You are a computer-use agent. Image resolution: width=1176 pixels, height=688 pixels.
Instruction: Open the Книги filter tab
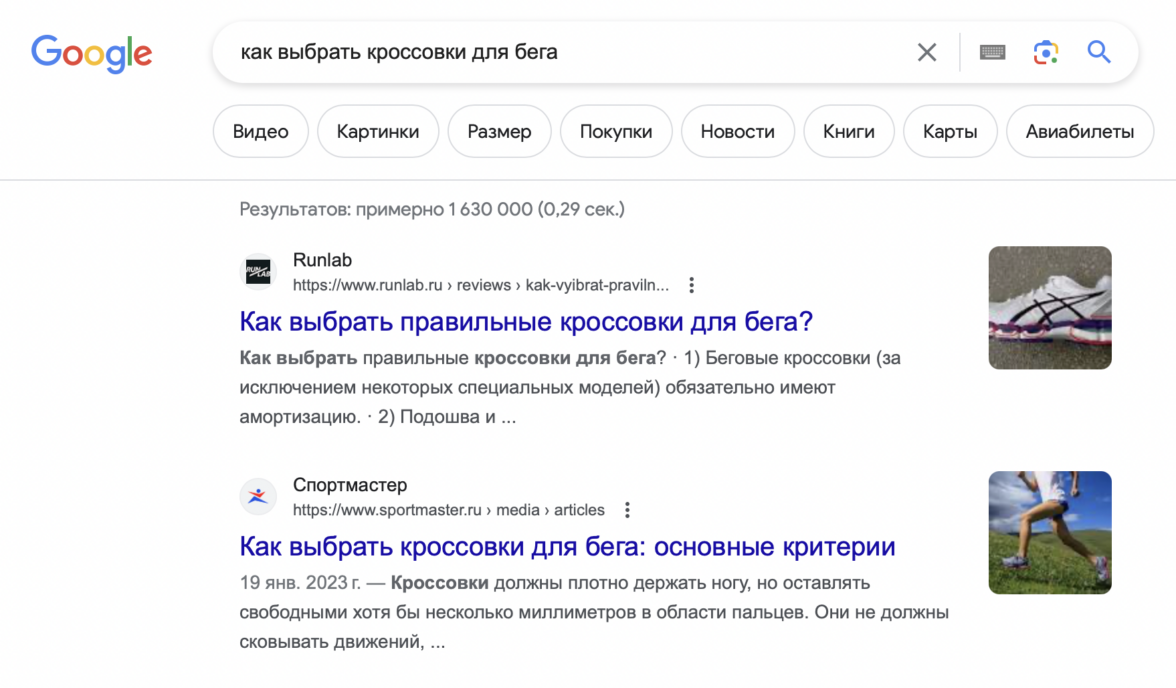tap(848, 131)
